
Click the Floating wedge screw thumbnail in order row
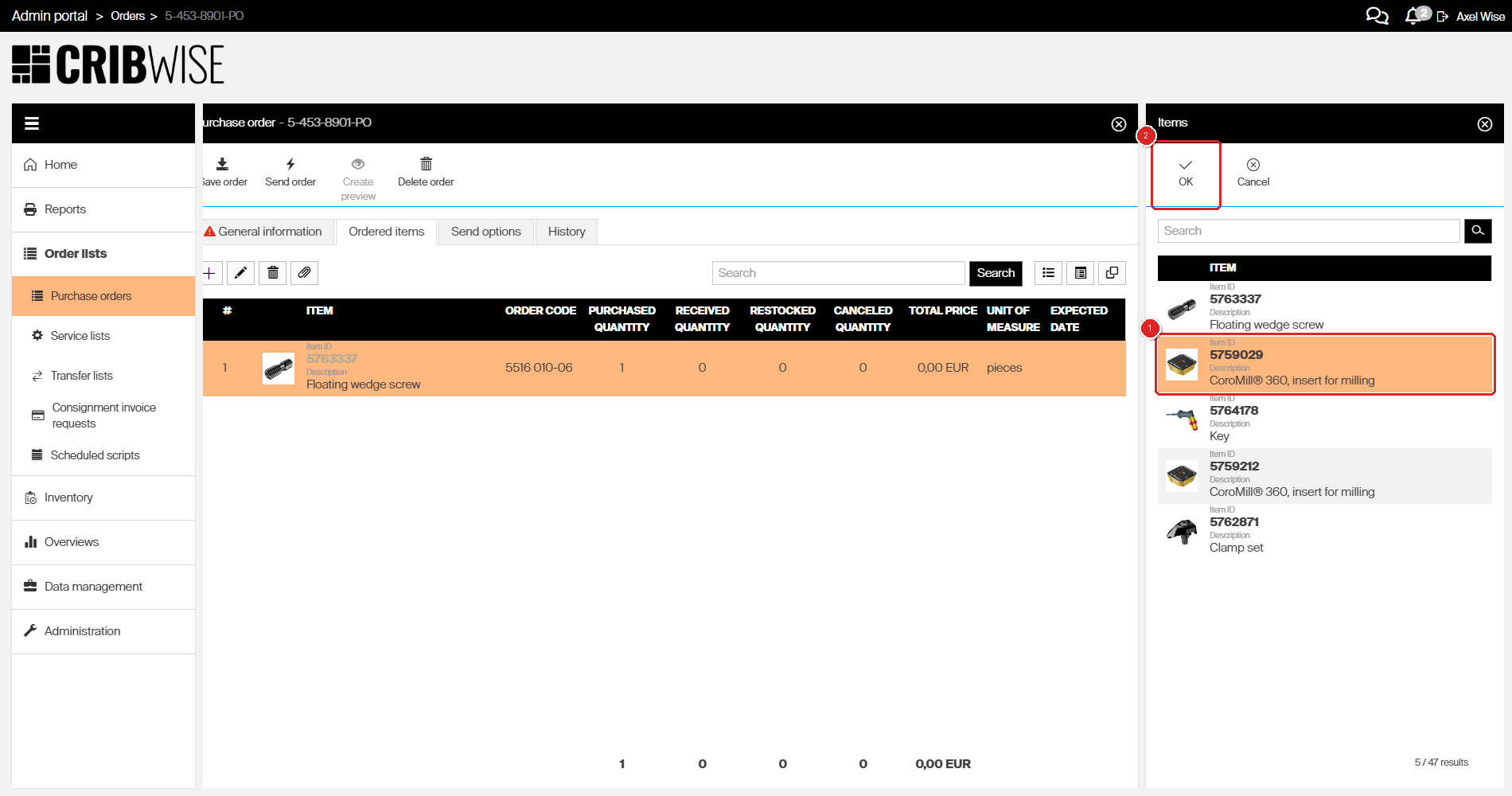pos(279,369)
